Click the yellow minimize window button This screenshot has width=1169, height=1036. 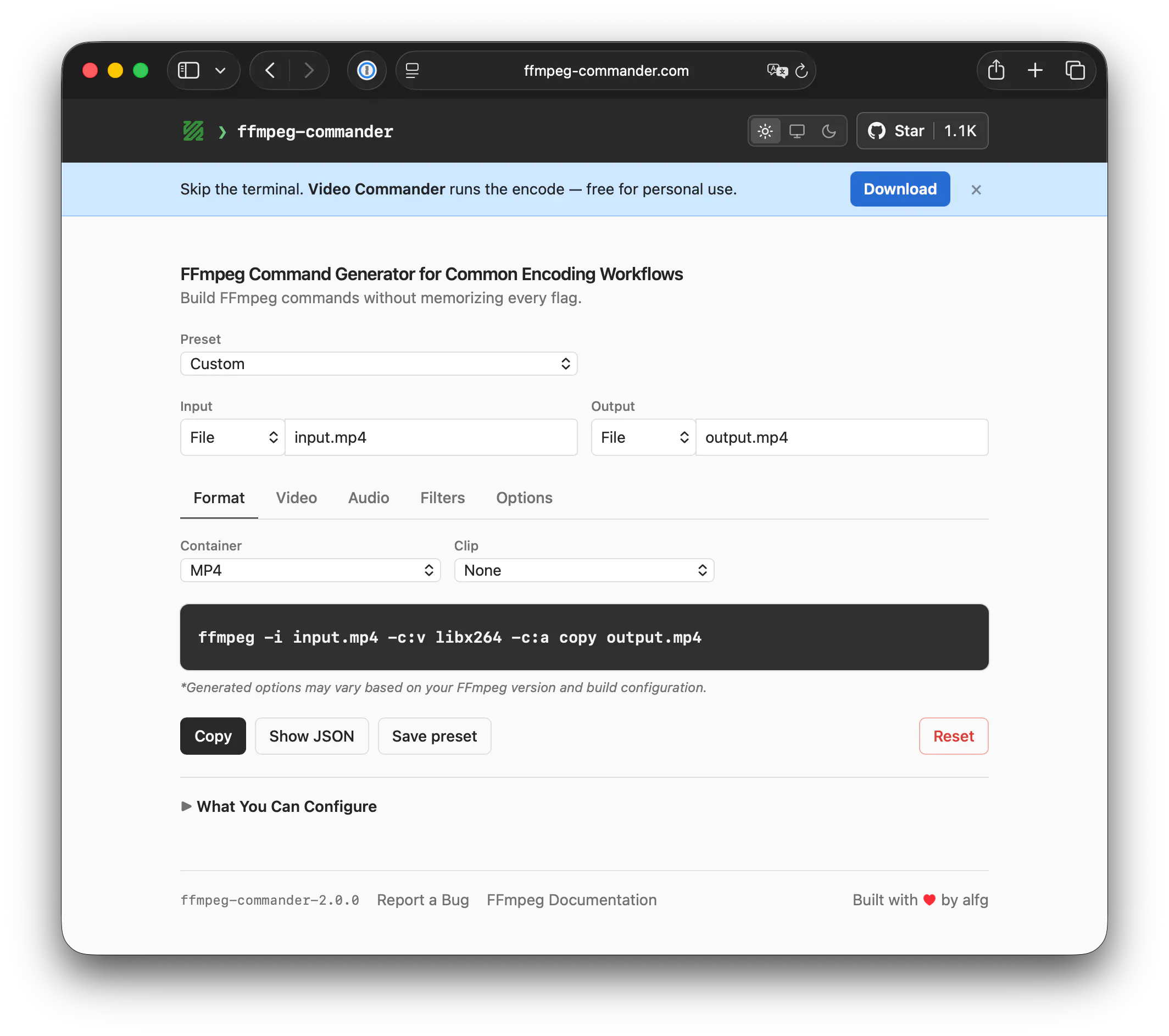click(115, 70)
